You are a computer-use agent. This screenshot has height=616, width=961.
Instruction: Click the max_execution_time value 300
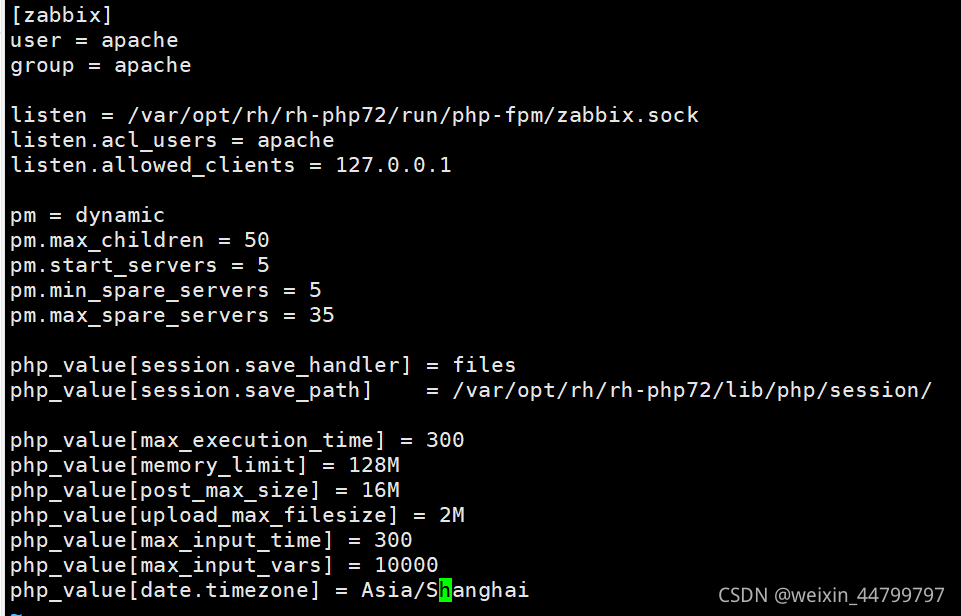[x=445, y=440]
